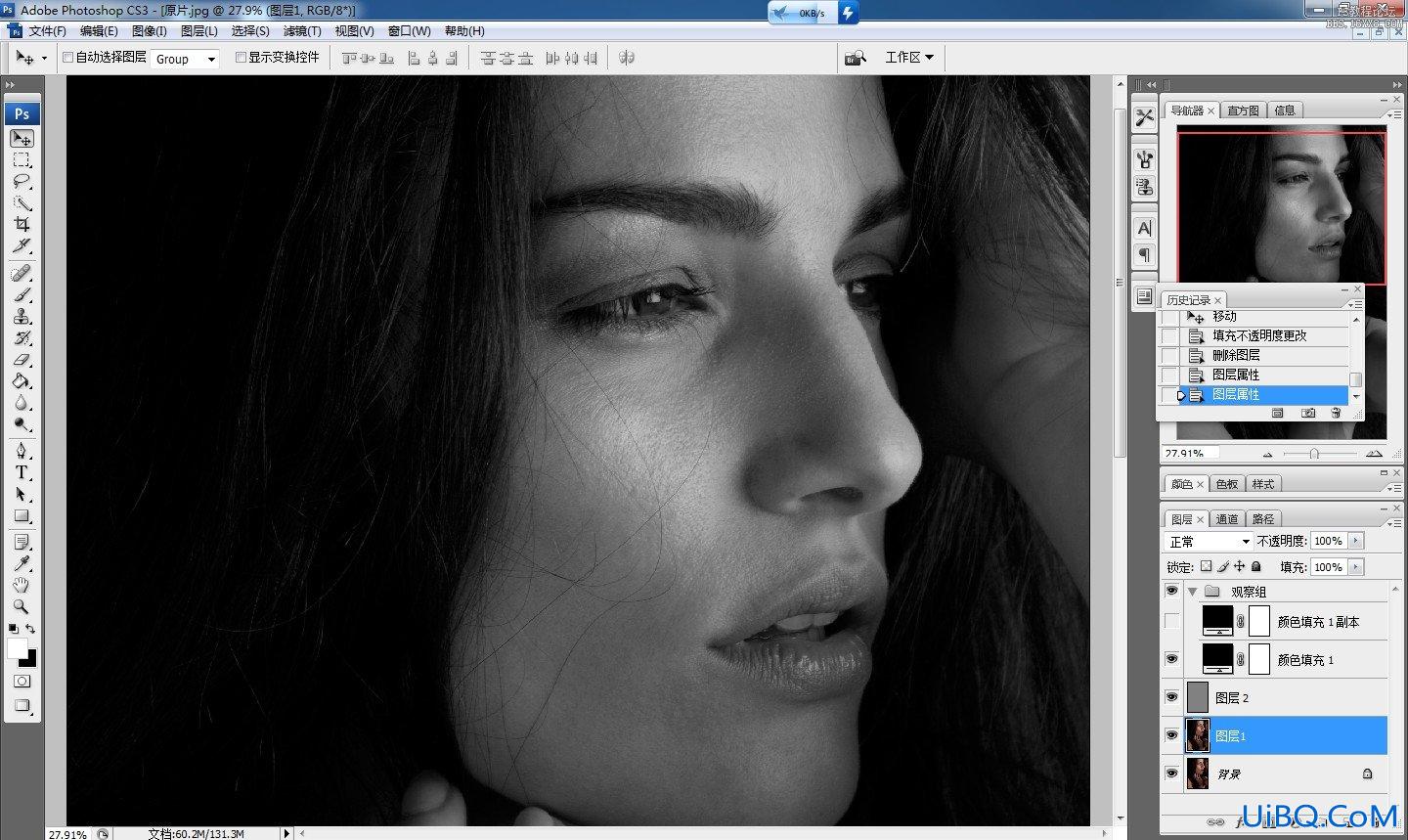Select the Healing Brush tool
The width and height of the screenshot is (1408, 840).
click(22, 273)
